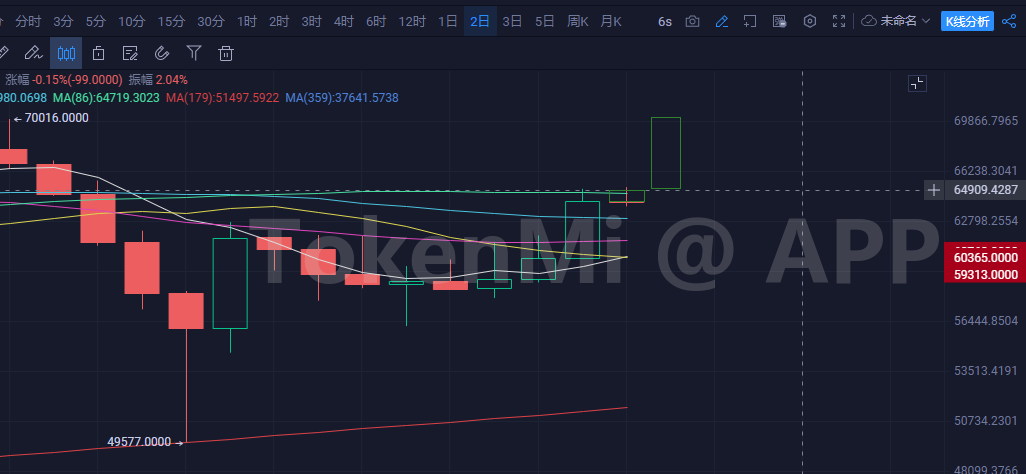Open the add-window layout icon
The image size is (1026, 474).
click(750, 21)
